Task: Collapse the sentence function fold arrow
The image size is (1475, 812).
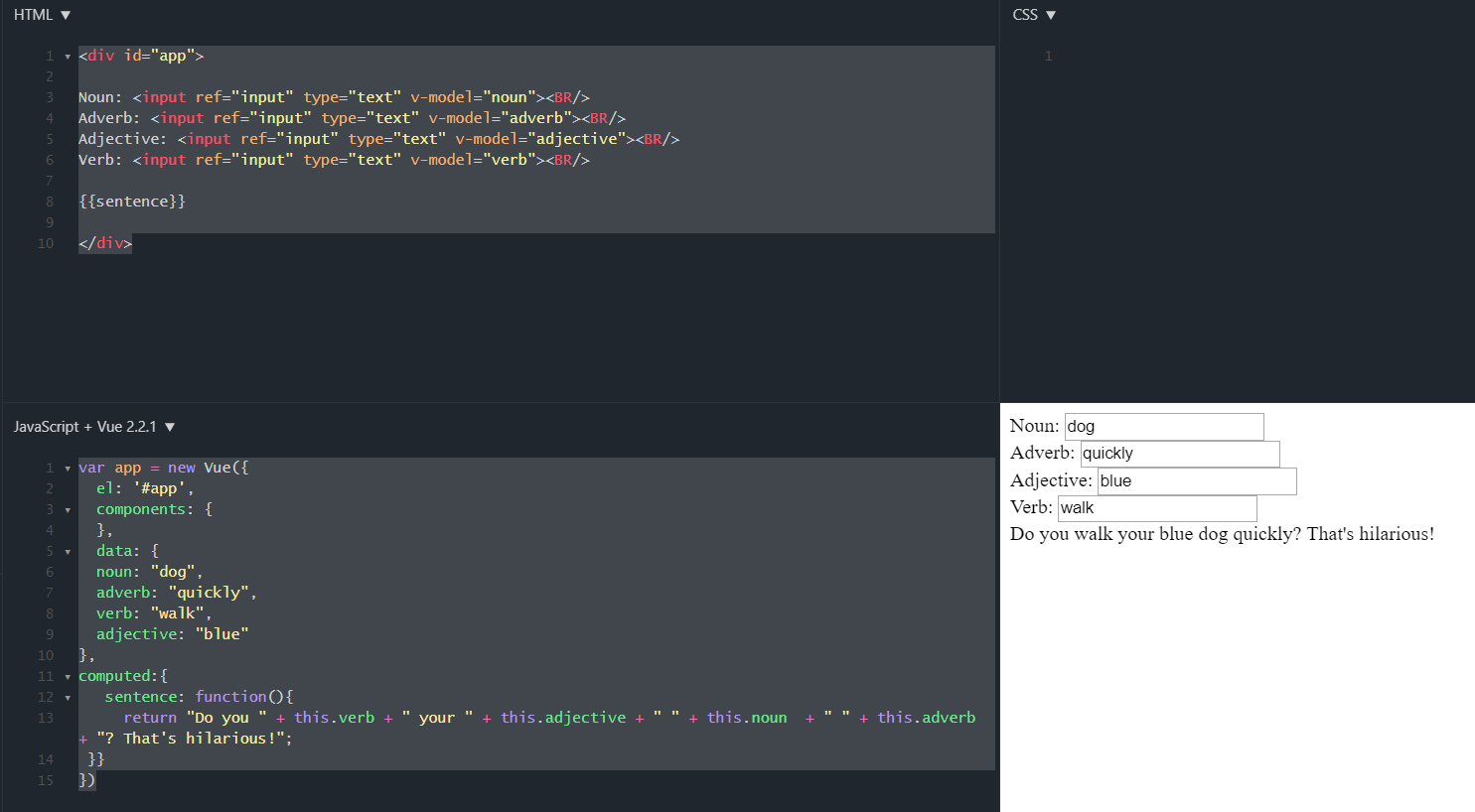Action: point(68,698)
